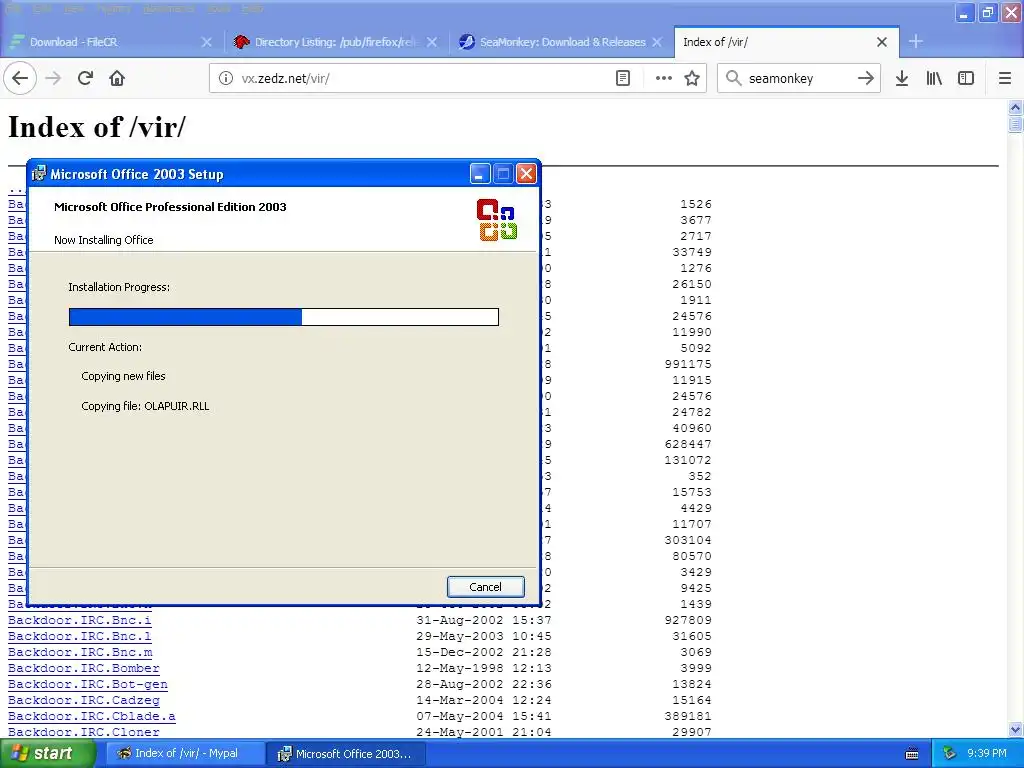Switch to Directory Listing firefox tab
The image size is (1024, 768).
coord(336,42)
